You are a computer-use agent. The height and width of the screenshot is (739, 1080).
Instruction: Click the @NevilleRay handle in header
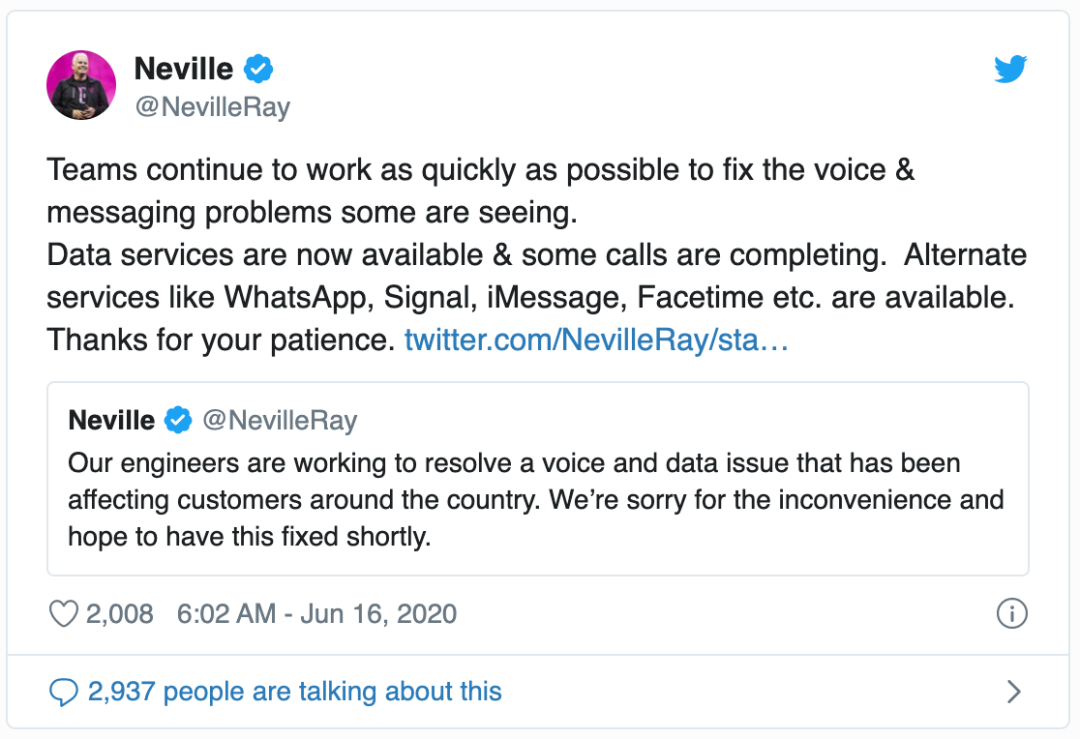pos(213,107)
